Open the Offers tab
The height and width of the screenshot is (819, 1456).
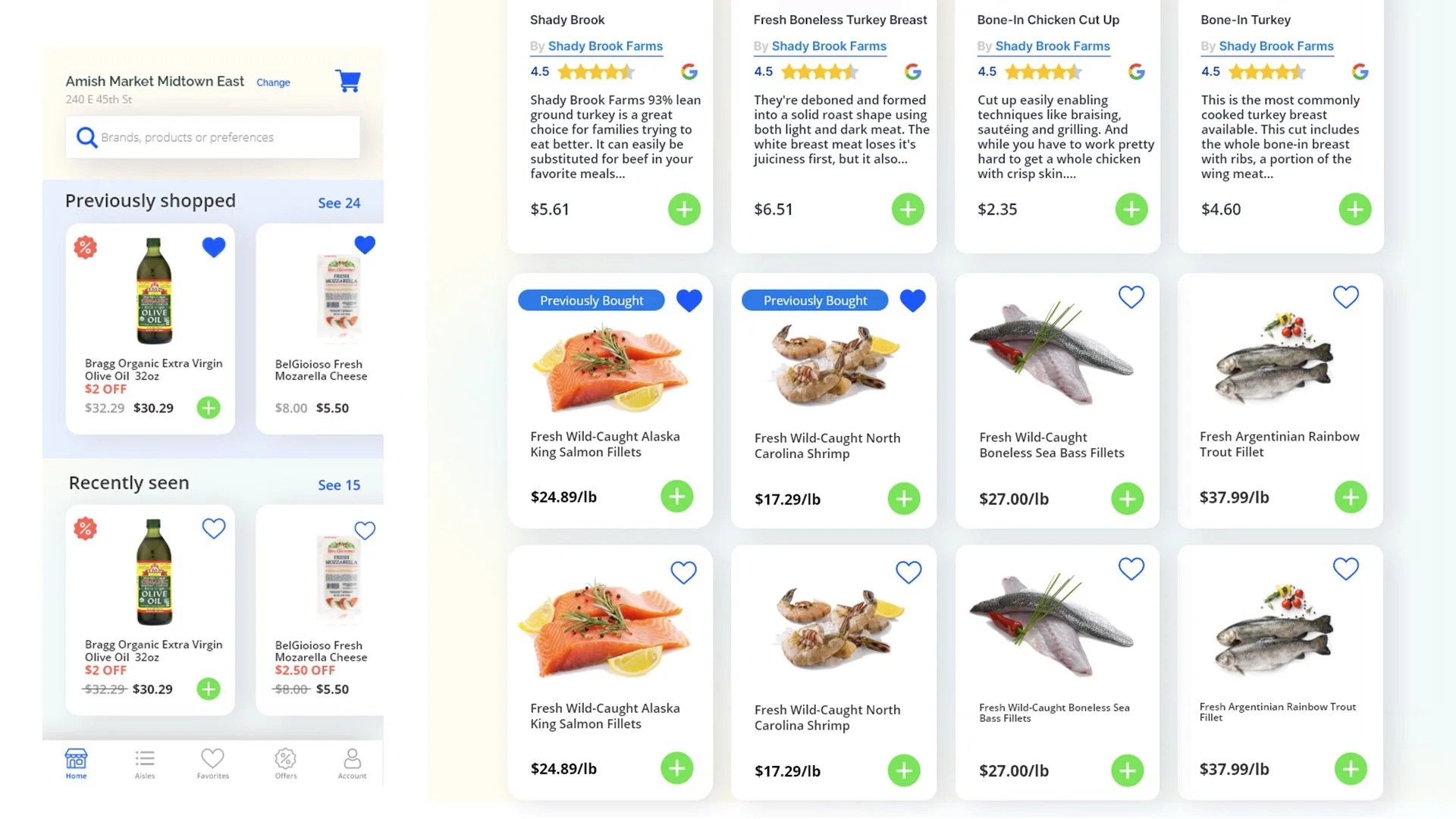click(x=286, y=764)
